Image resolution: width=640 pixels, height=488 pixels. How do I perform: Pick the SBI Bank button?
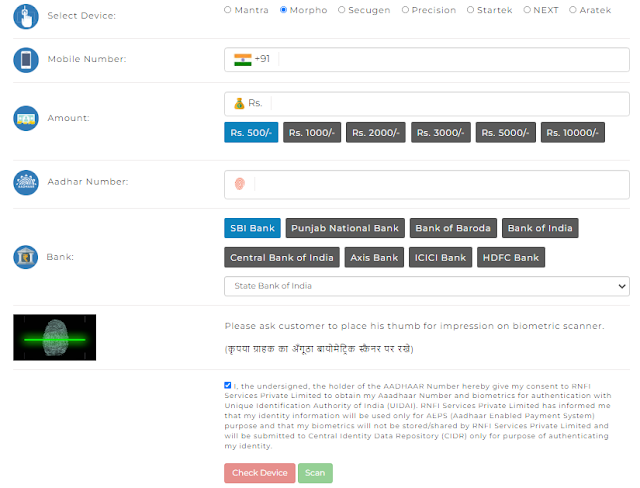[252, 228]
